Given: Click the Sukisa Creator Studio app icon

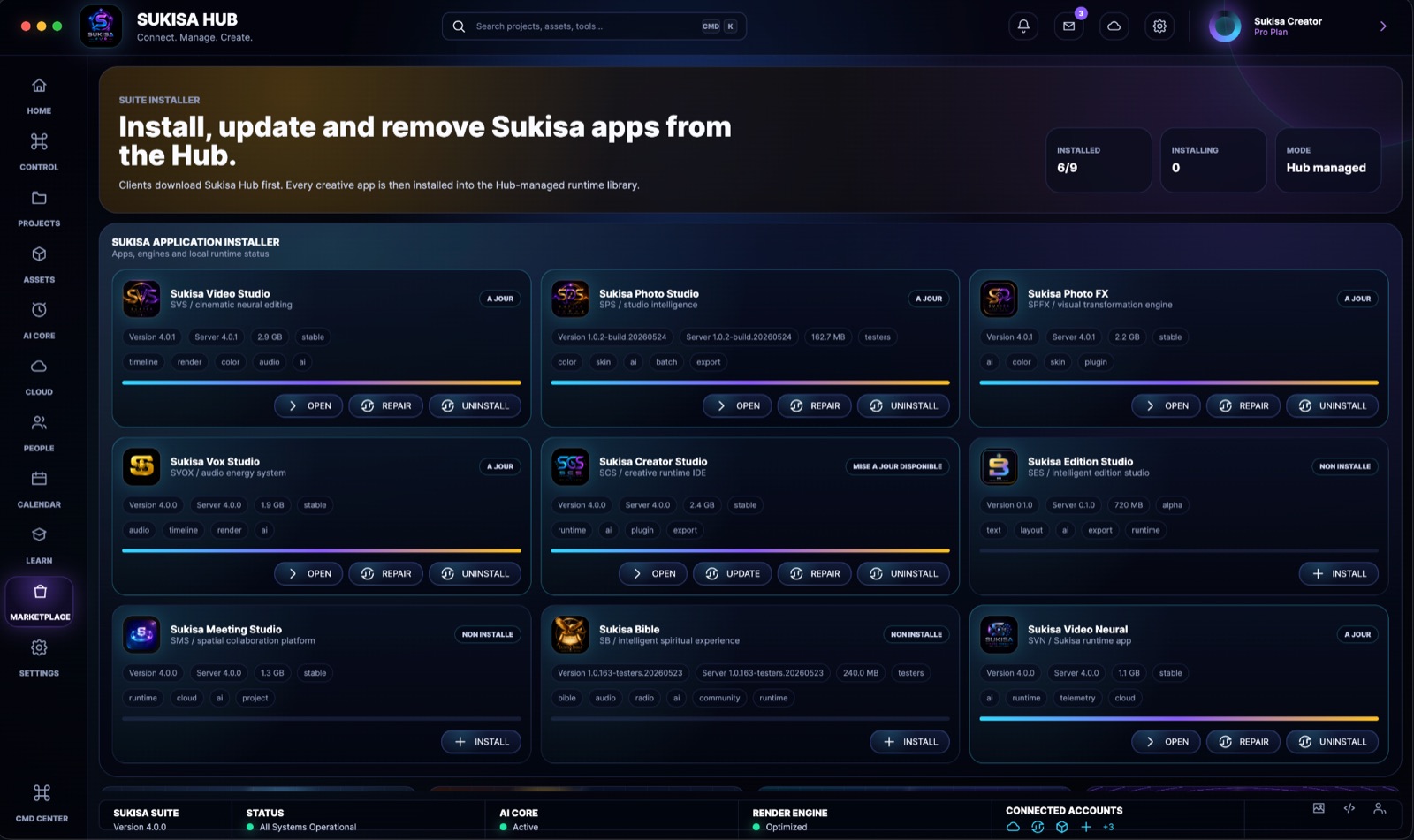Looking at the screenshot, I should coord(570,466).
